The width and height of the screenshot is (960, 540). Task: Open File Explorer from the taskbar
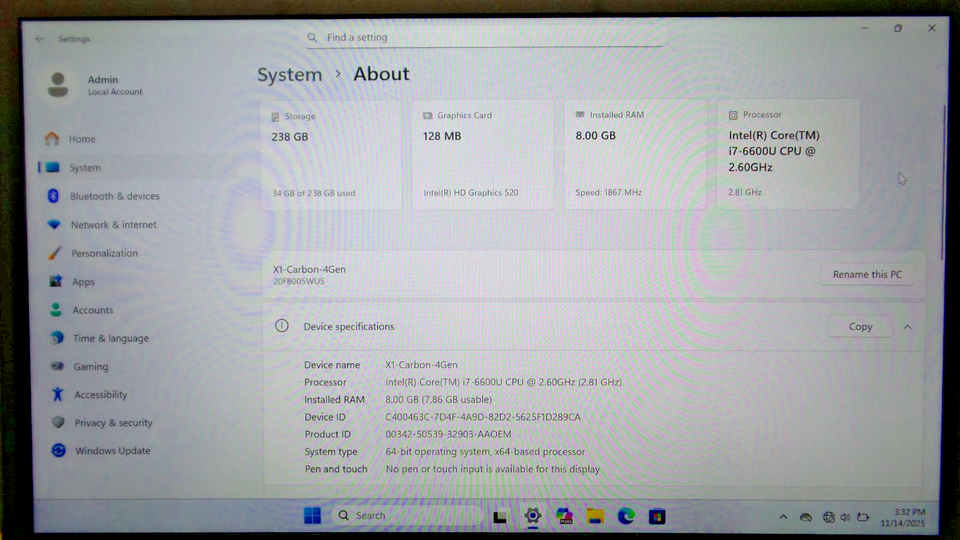(x=595, y=516)
